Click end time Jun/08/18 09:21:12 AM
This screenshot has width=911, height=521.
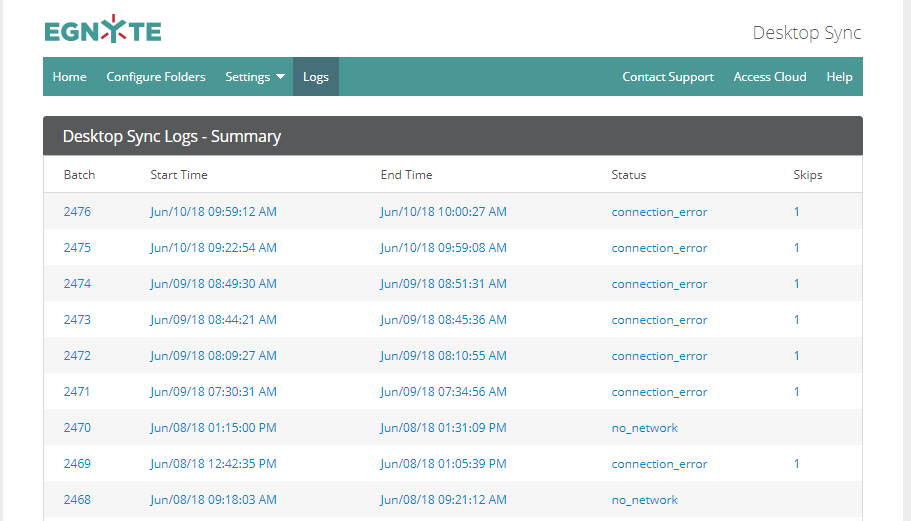443,500
